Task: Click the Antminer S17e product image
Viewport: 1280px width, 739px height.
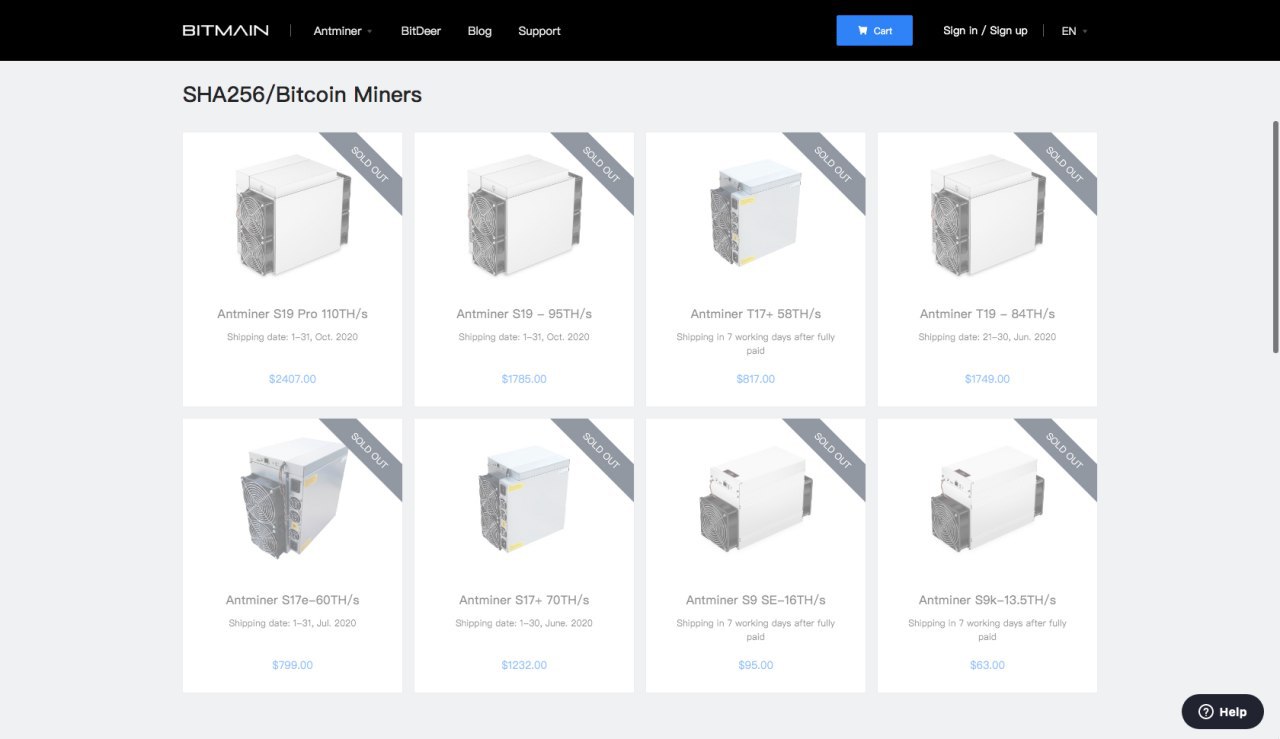Action: 294,498
